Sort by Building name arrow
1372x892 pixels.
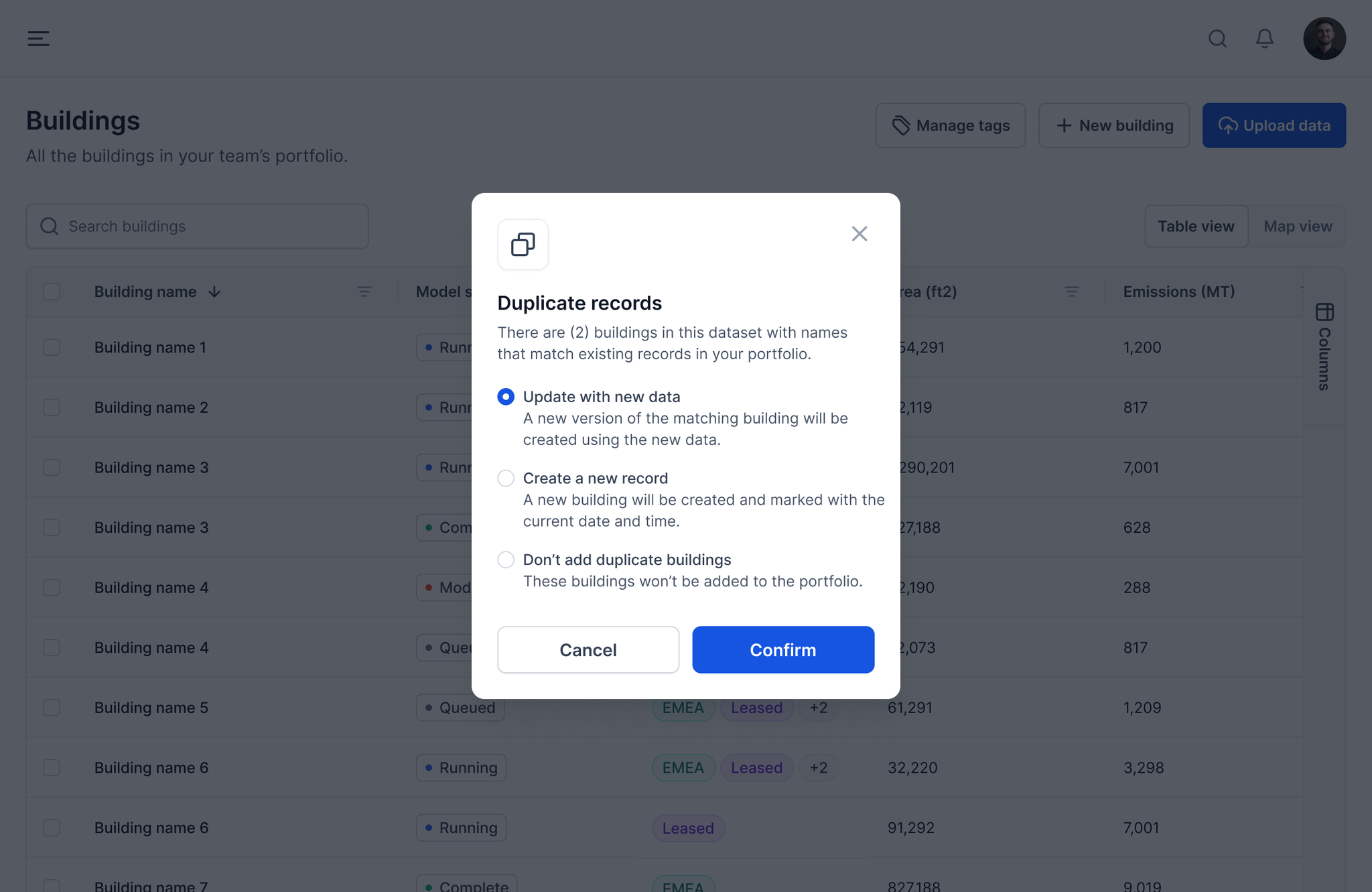[214, 292]
